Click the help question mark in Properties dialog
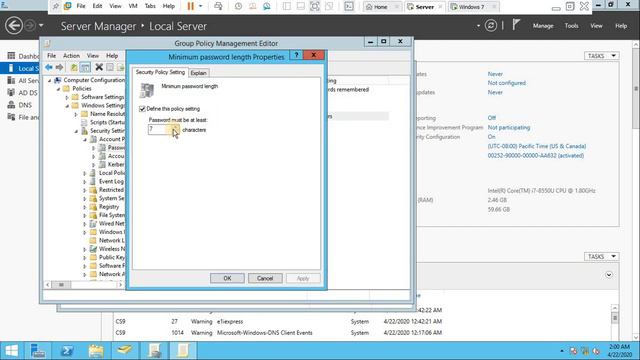 (x=296, y=55)
